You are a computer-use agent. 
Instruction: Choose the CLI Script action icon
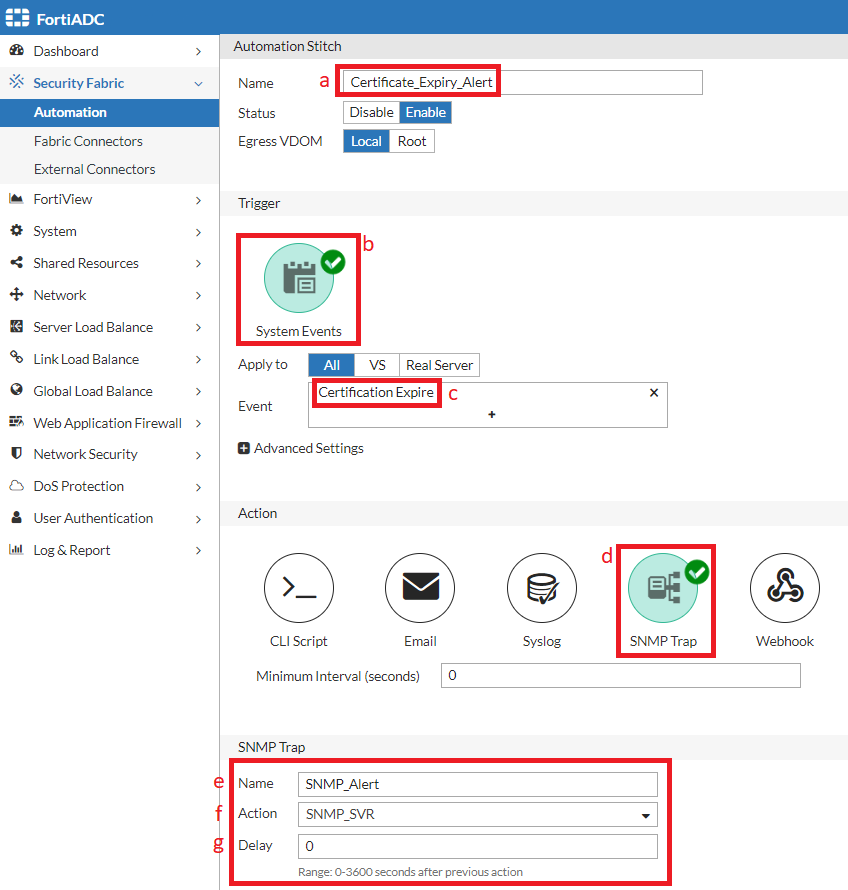coord(299,588)
